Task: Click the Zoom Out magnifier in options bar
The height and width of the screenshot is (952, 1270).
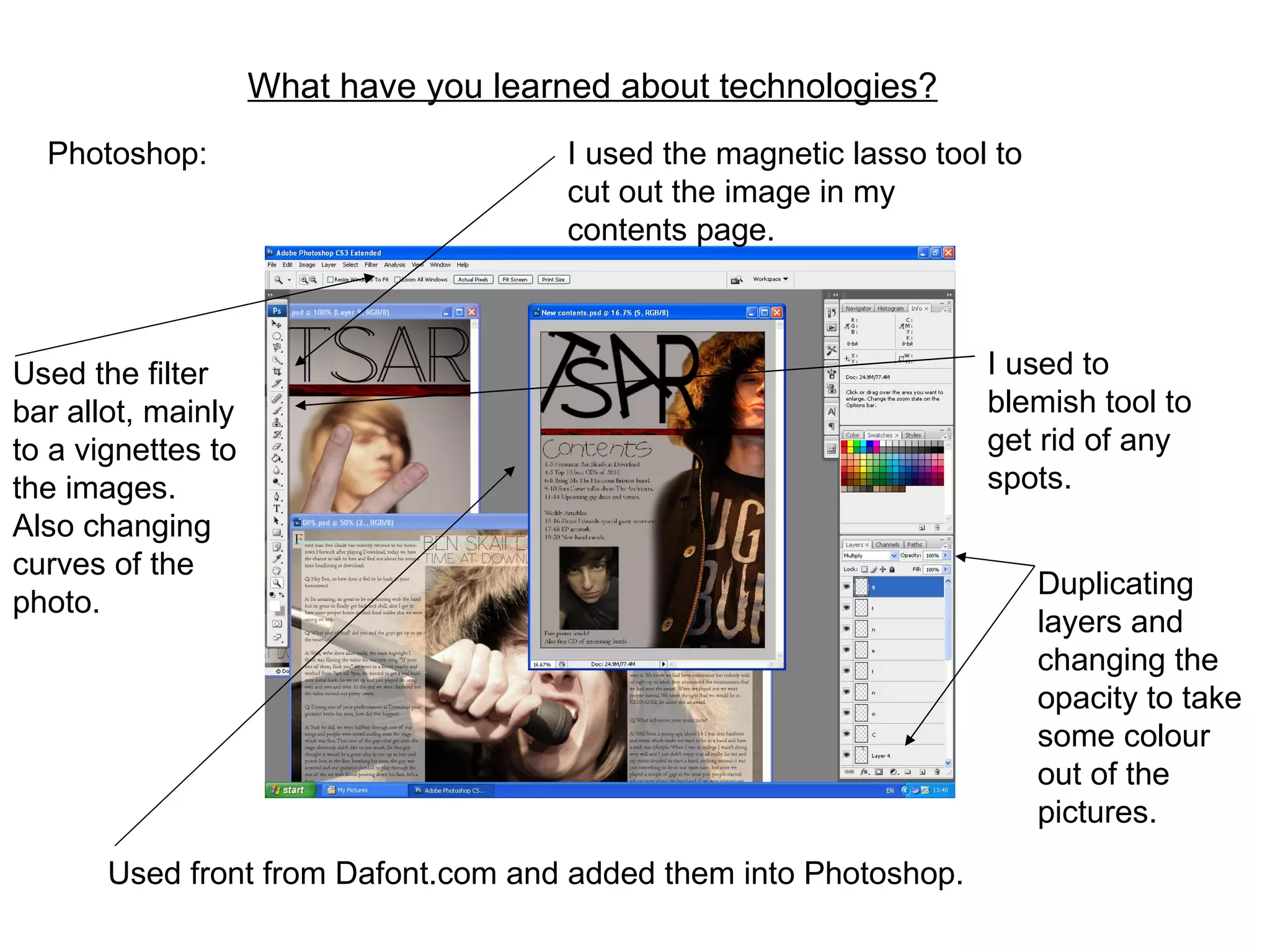Action: coord(313,280)
